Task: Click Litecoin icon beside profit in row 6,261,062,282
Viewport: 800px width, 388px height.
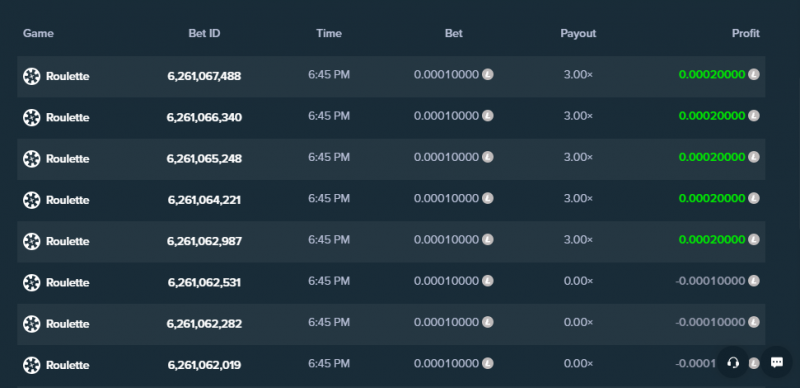Action: (x=754, y=322)
